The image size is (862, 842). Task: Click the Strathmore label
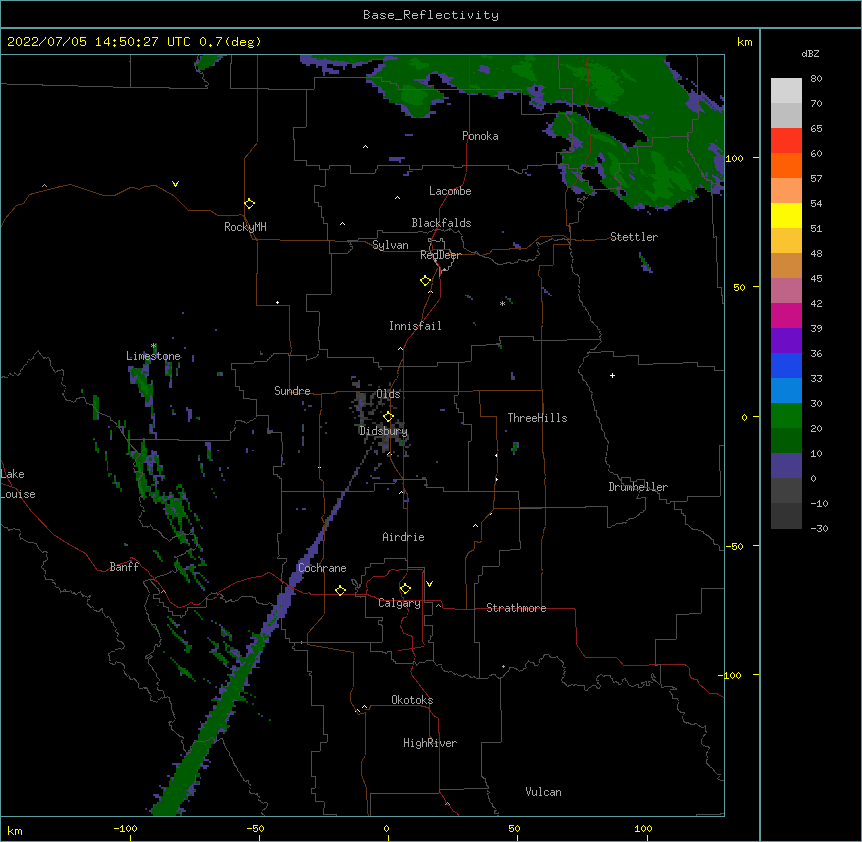pyautogui.click(x=516, y=608)
